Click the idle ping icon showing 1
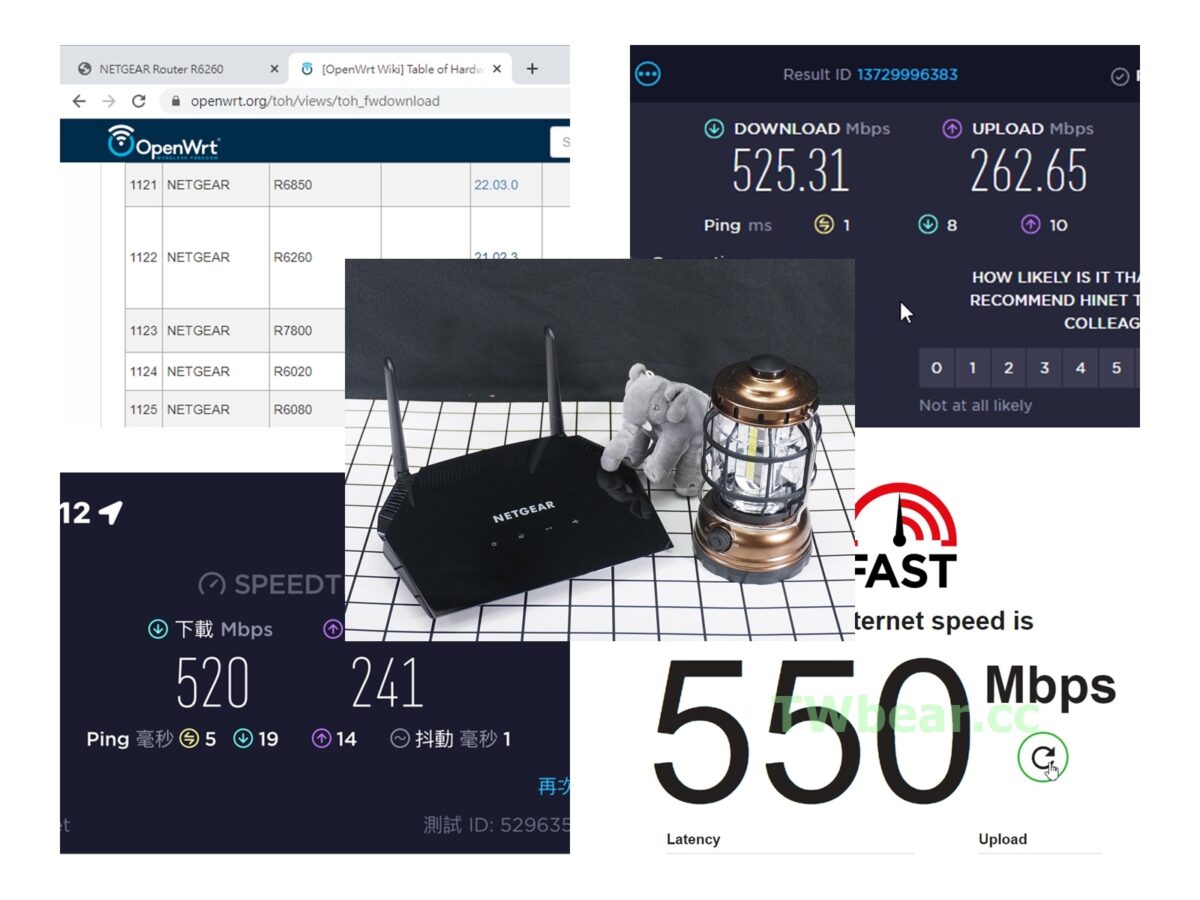The image size is (1200, 900). click(823, 225)
